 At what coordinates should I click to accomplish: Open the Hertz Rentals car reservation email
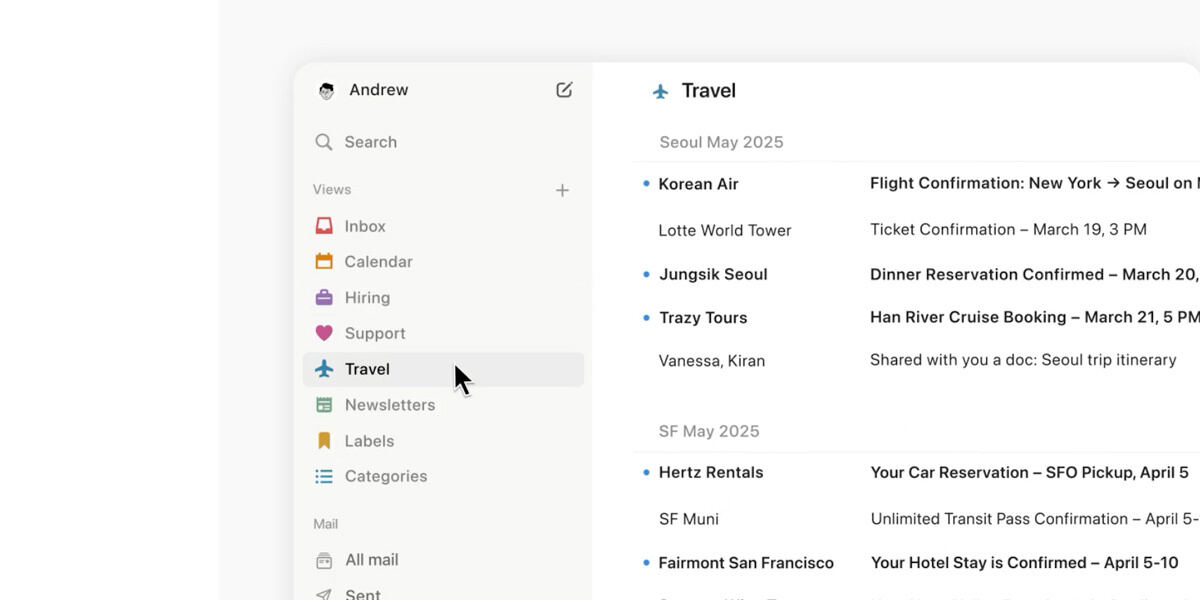(x=916, y=472)
